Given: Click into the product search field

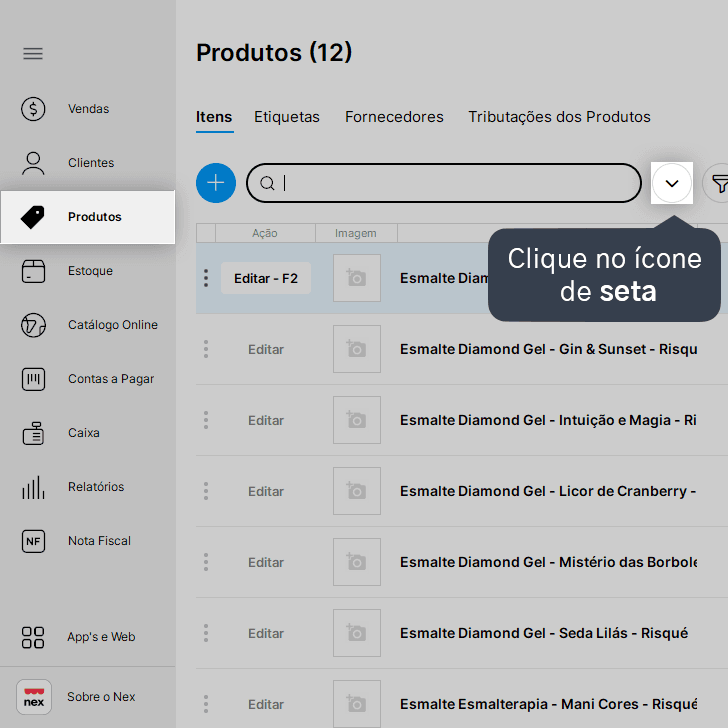Looking at the screenshot, I should (444, 183).
